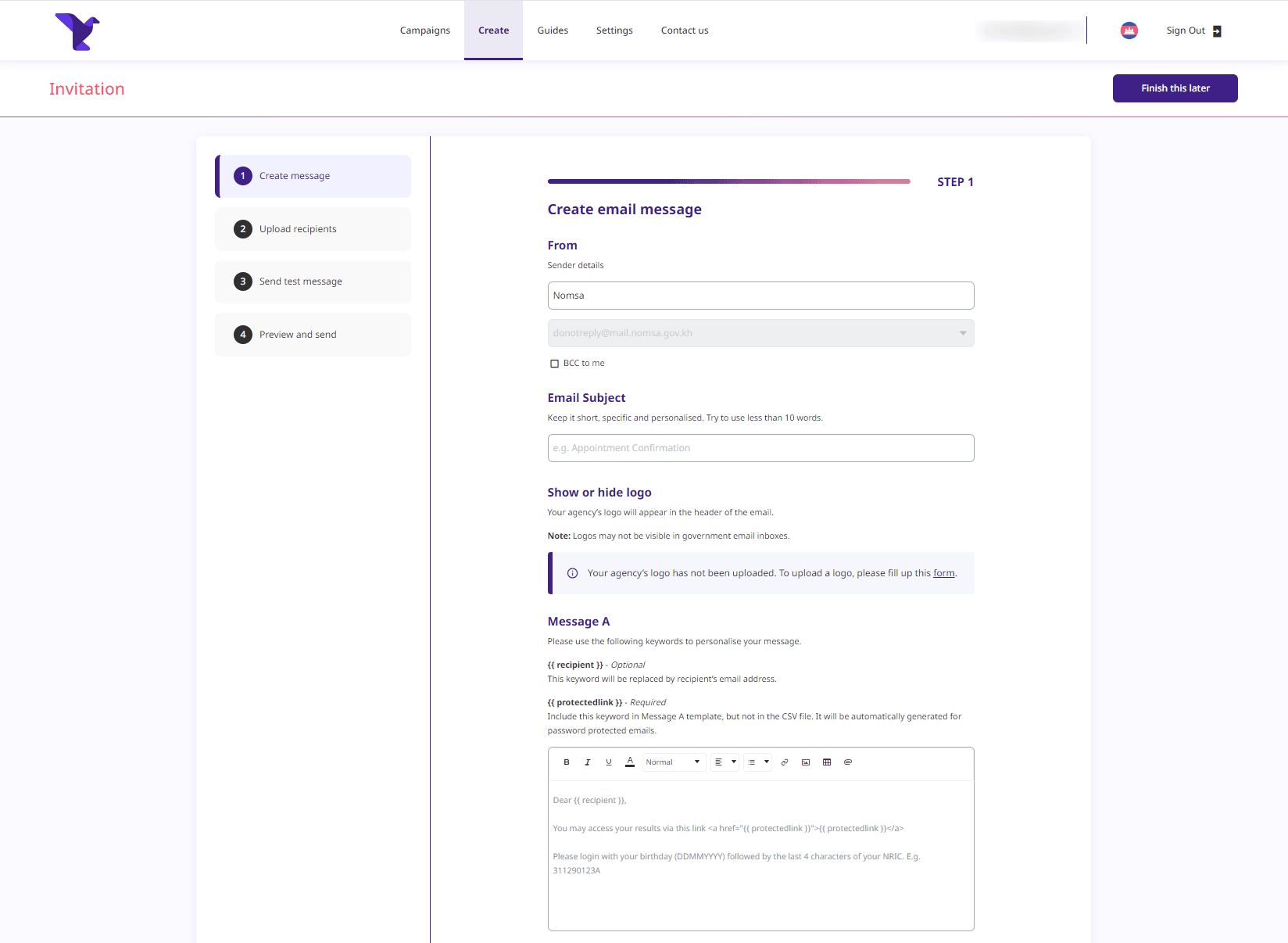Image resolution: width=1288 pixels, height=943 pixels.
Task: Apply italic formatting in the editor toolbar
Action: pyautogui.click(x=588, y=762)
